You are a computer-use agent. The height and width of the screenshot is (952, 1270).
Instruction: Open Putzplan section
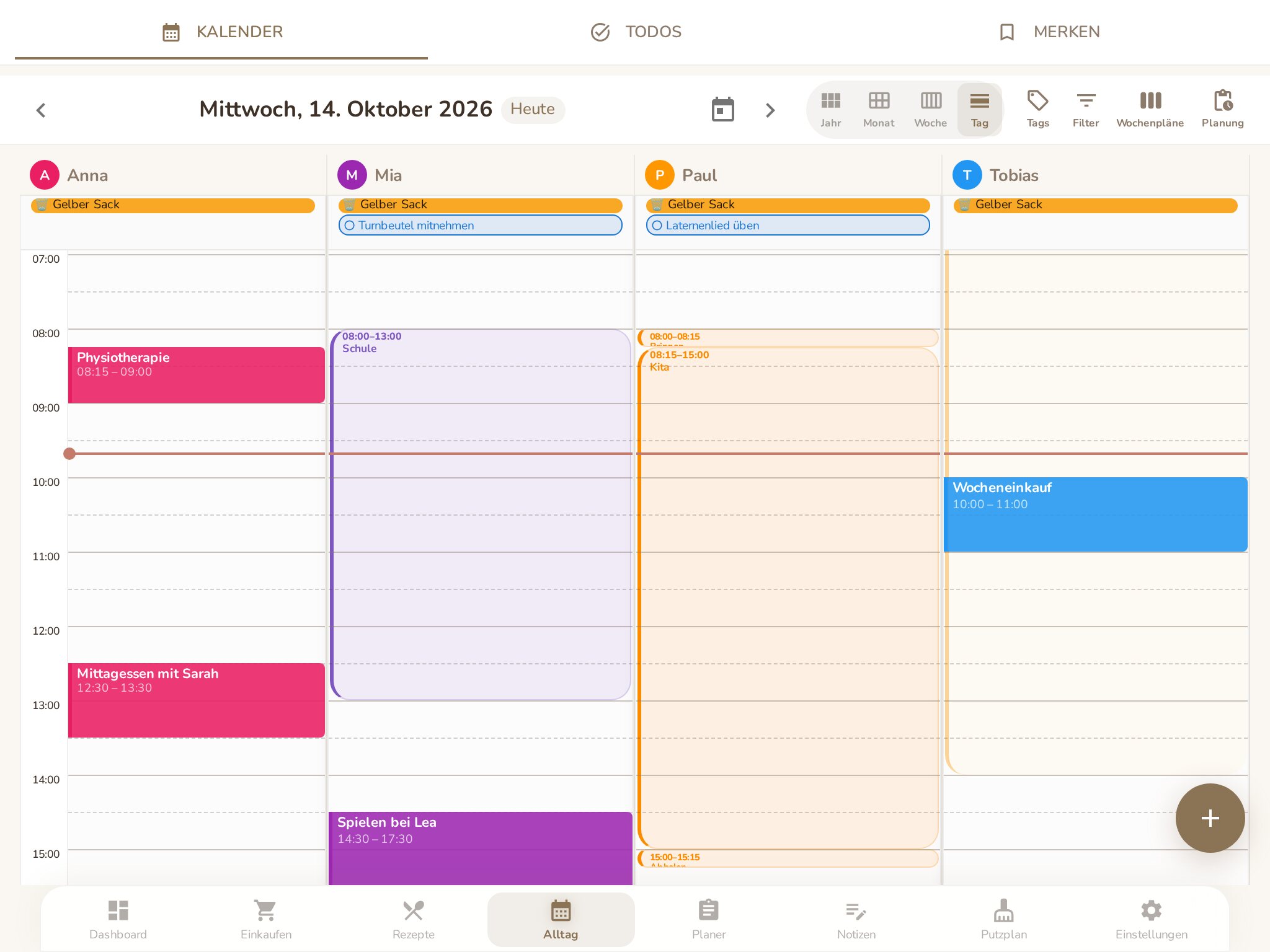click(1004, 920)
